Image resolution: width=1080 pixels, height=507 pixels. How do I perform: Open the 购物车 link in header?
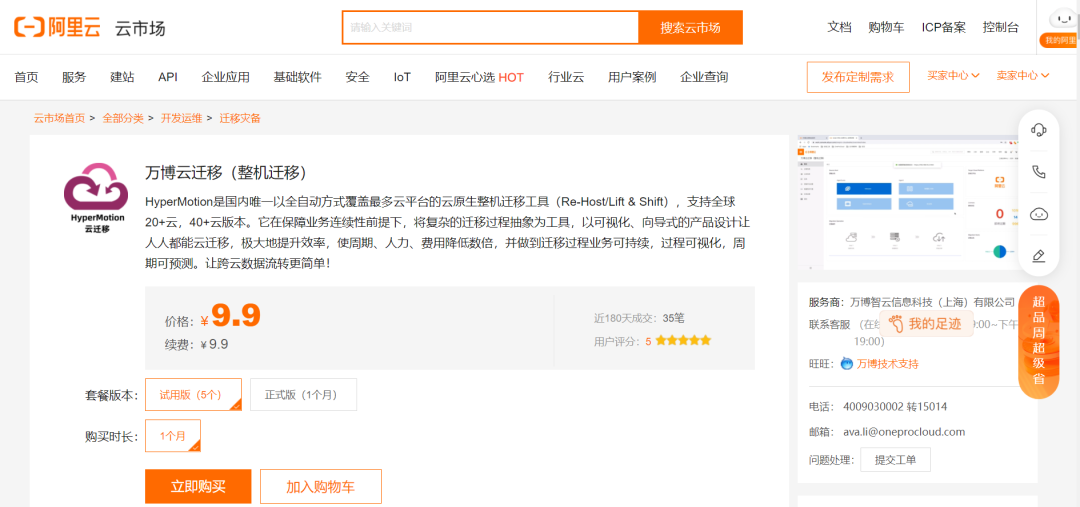[886, 28]
